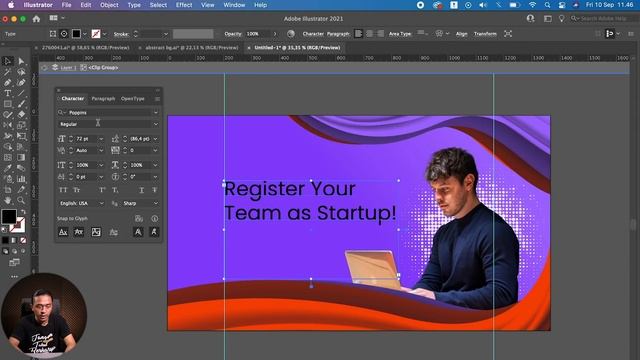Open the Window menu

pyautogui.click(x=234, y=5)
